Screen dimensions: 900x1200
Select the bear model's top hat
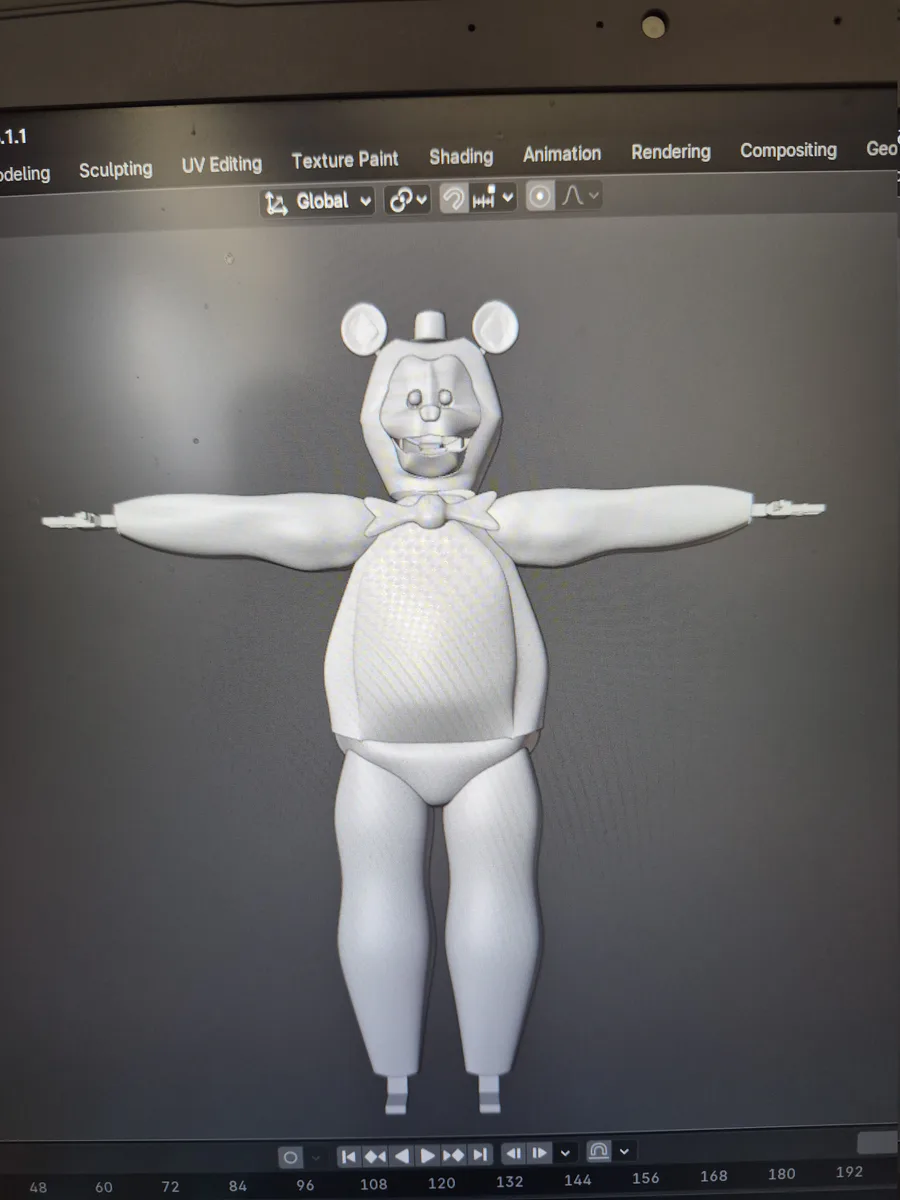[x=429, y=326]
